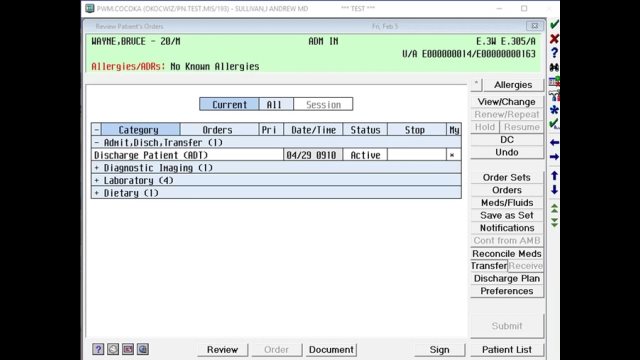The image size is (640, 360).
Task: Click the Active status cell
Action: [365, 155]
